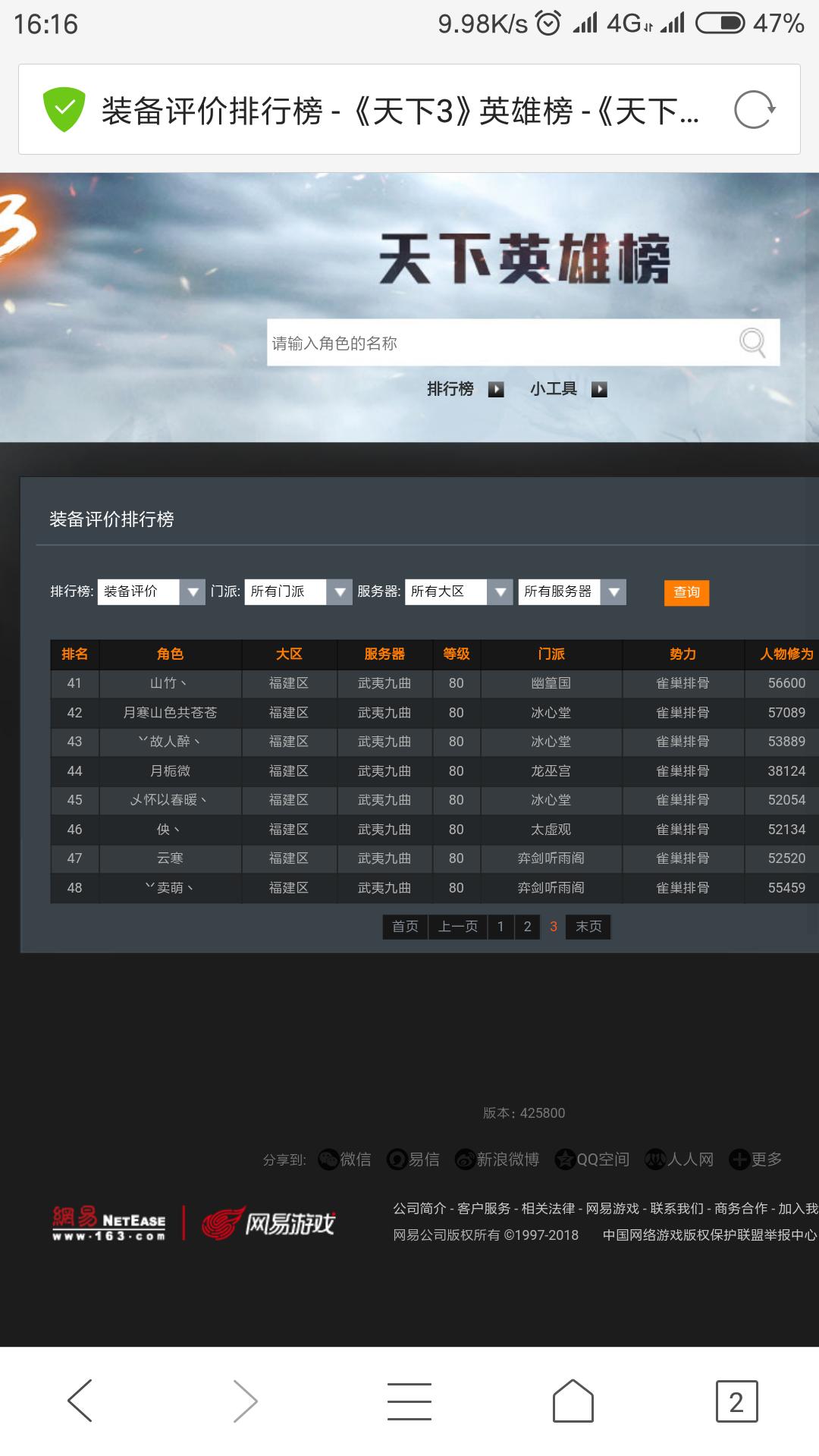Click the 角色 column header
The height and width of the screenshot is (1456, 819).
pos(170,654)
